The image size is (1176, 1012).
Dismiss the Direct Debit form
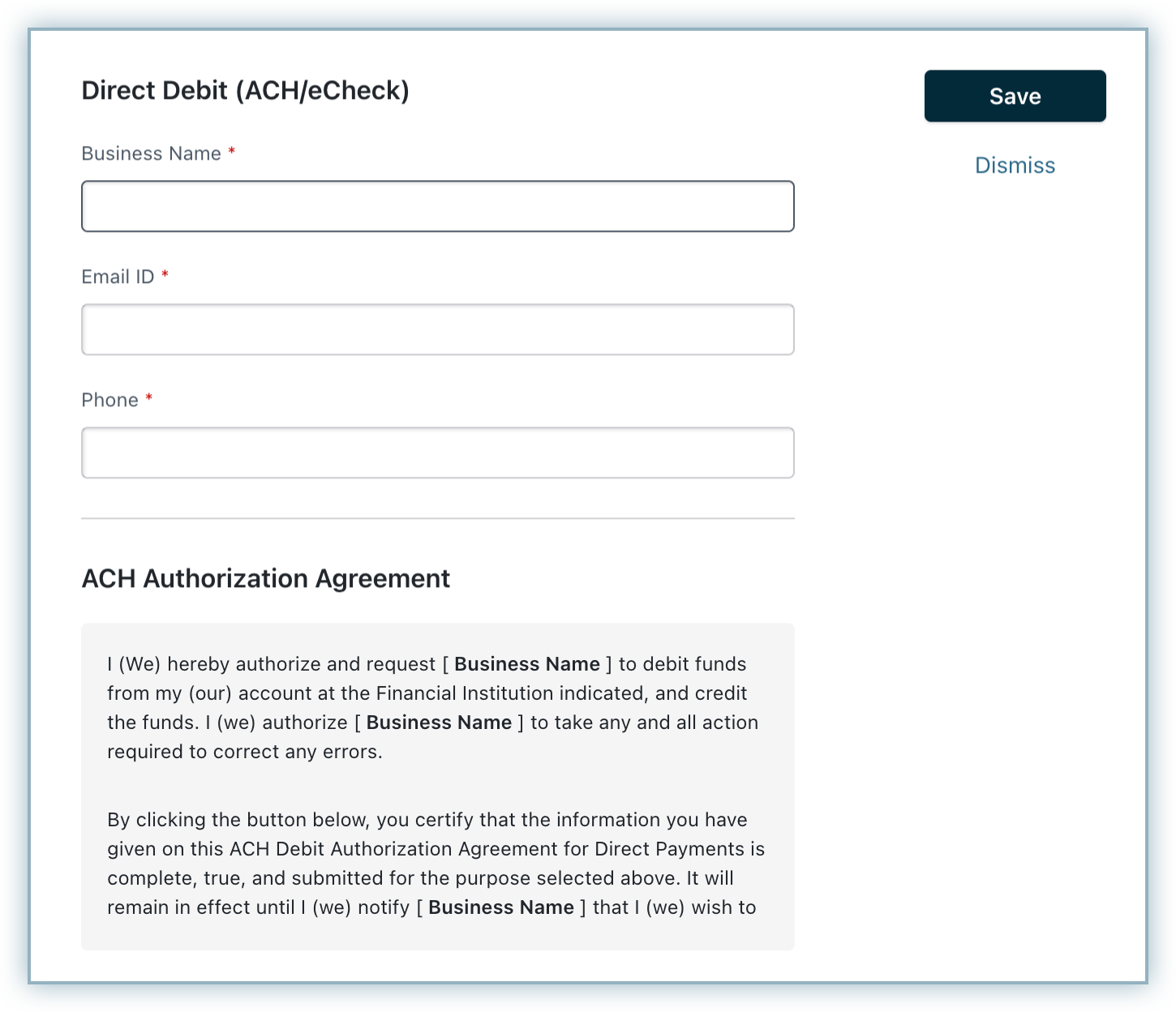coord(1015,165)
